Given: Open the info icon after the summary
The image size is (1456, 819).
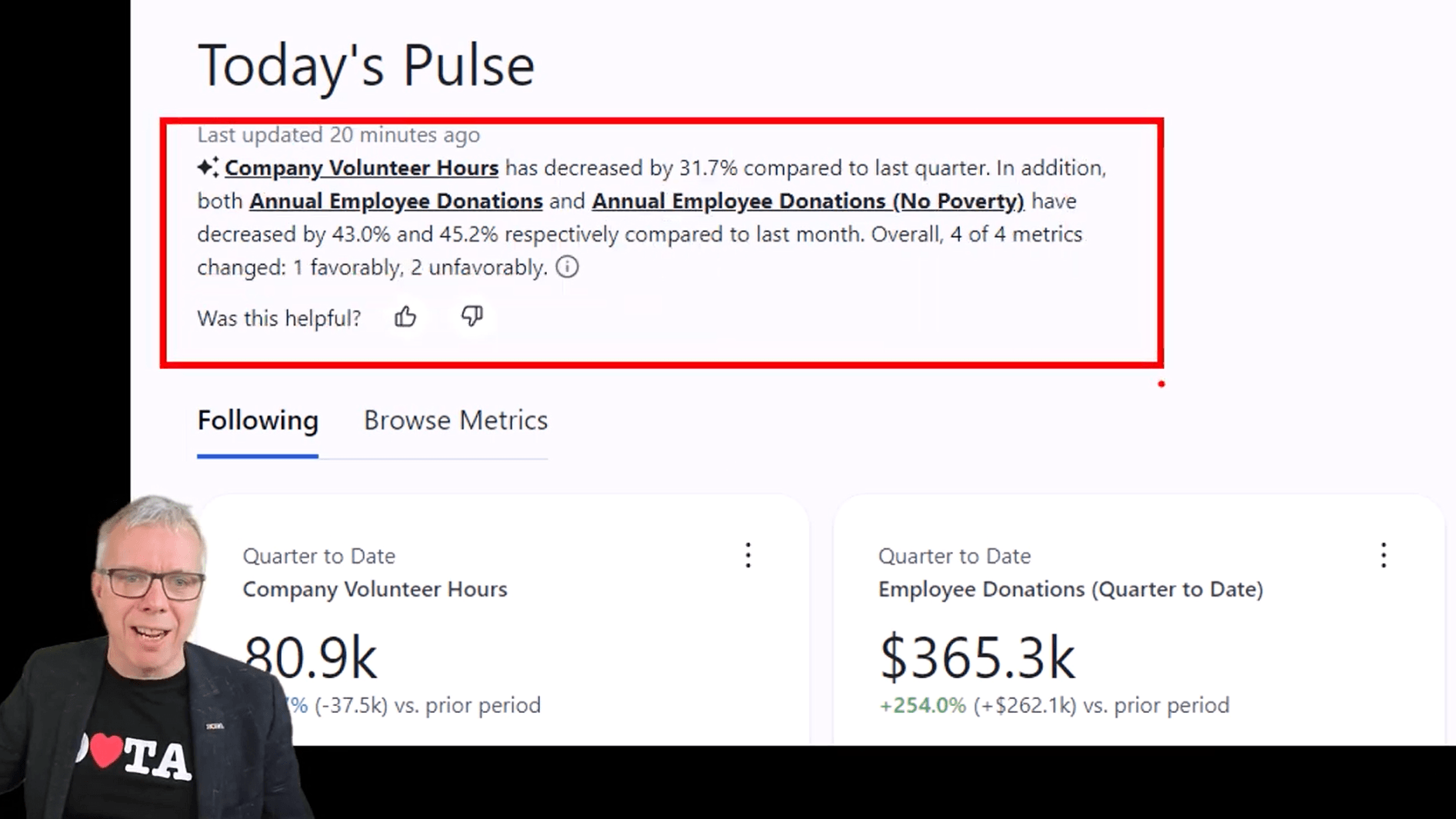Looking at the screenshot, I should tap(568, 267).
